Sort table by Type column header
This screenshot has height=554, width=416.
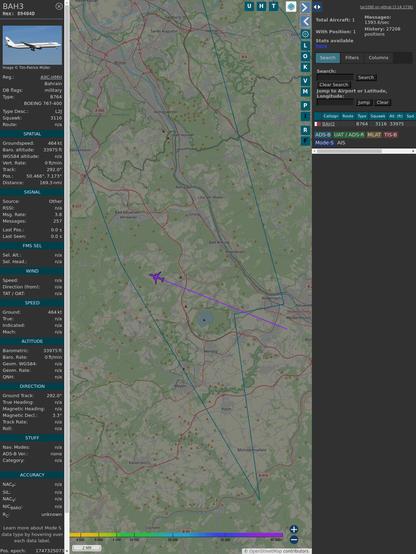362,116
